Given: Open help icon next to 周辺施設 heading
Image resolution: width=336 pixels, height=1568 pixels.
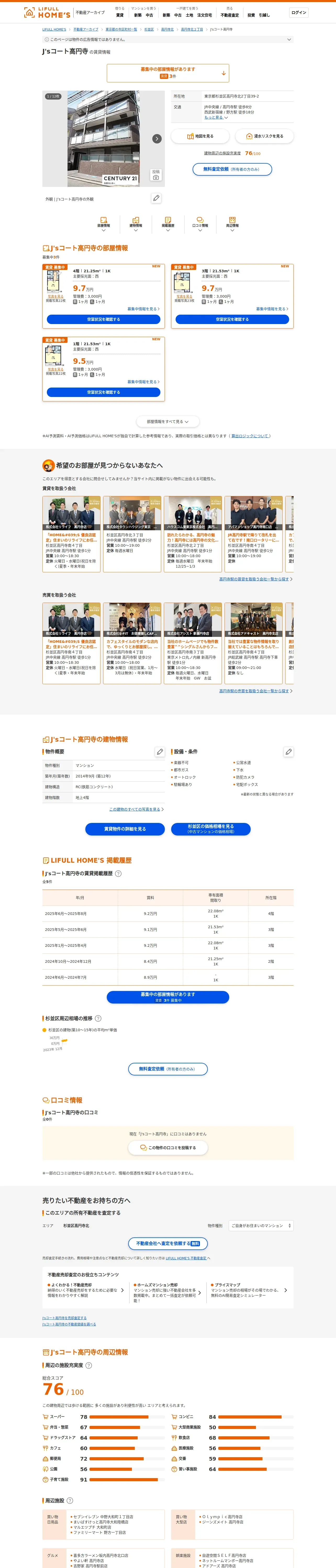Looking at the screenshot, I should pos(70,1500).
